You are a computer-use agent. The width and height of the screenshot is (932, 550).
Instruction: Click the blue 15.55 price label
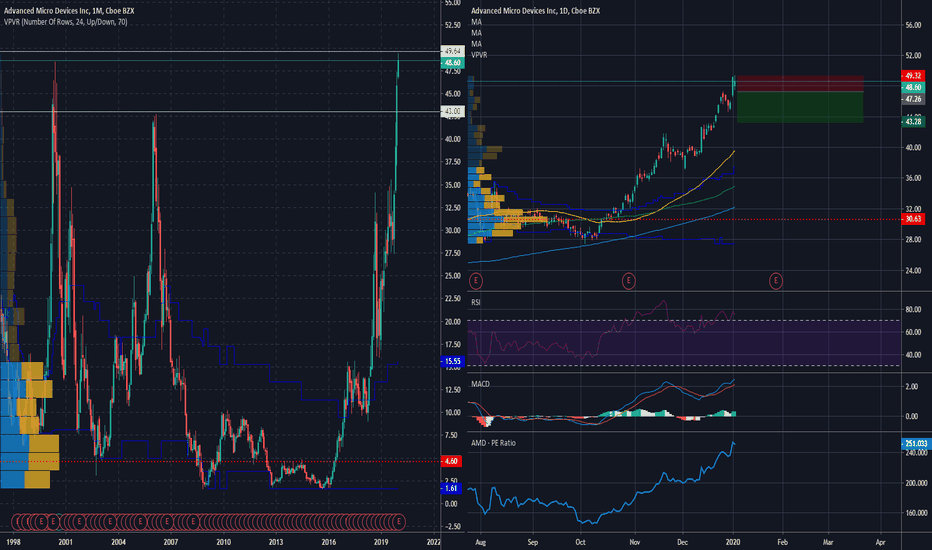pyautogui.click(x=452, y=361)
